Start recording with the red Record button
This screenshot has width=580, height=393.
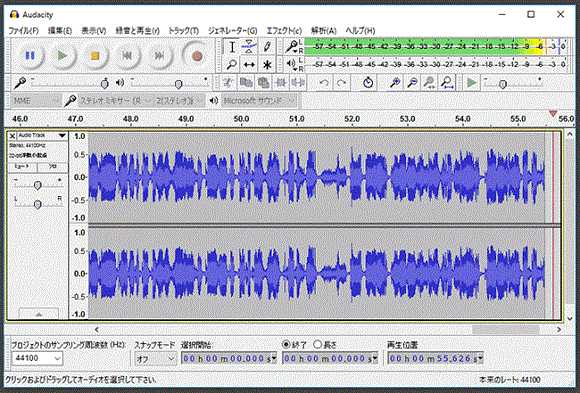point(197,56)
